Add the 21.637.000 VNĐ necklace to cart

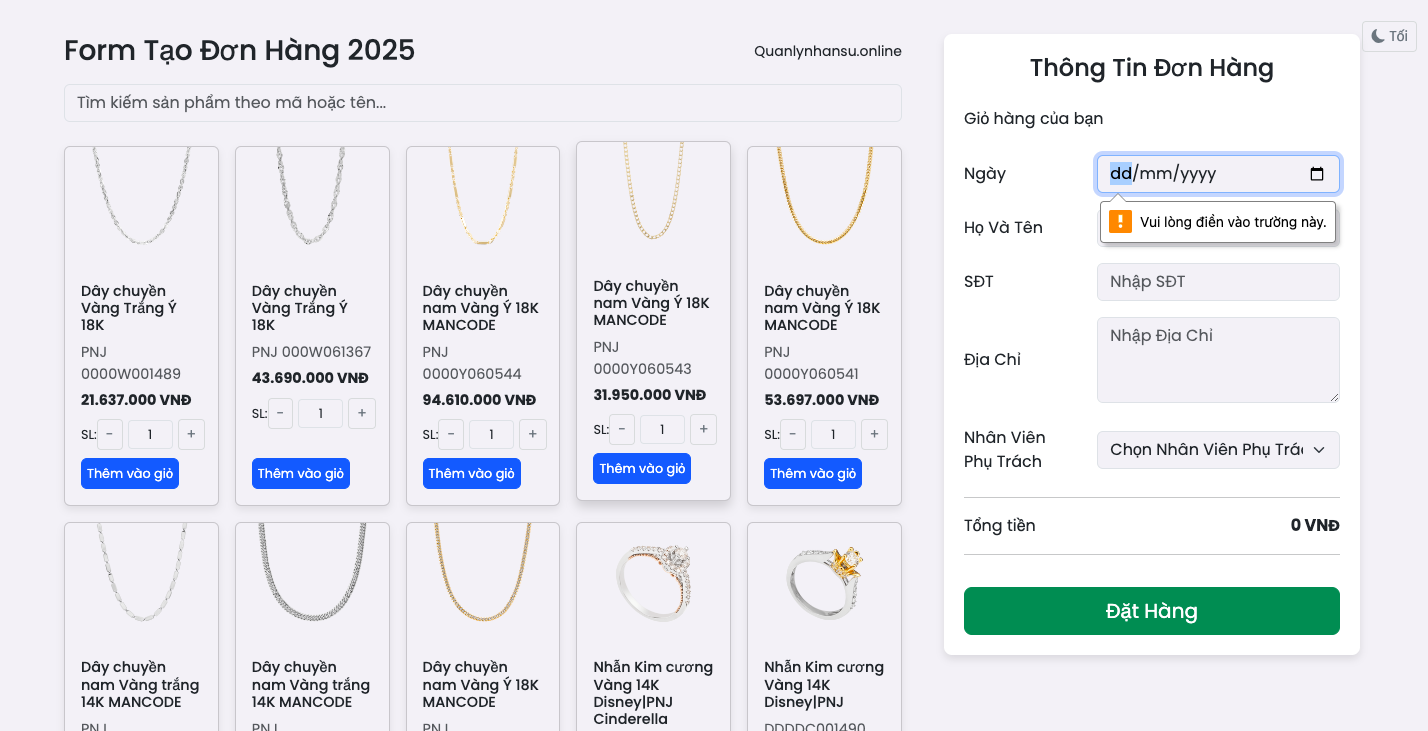click(130, 473)
